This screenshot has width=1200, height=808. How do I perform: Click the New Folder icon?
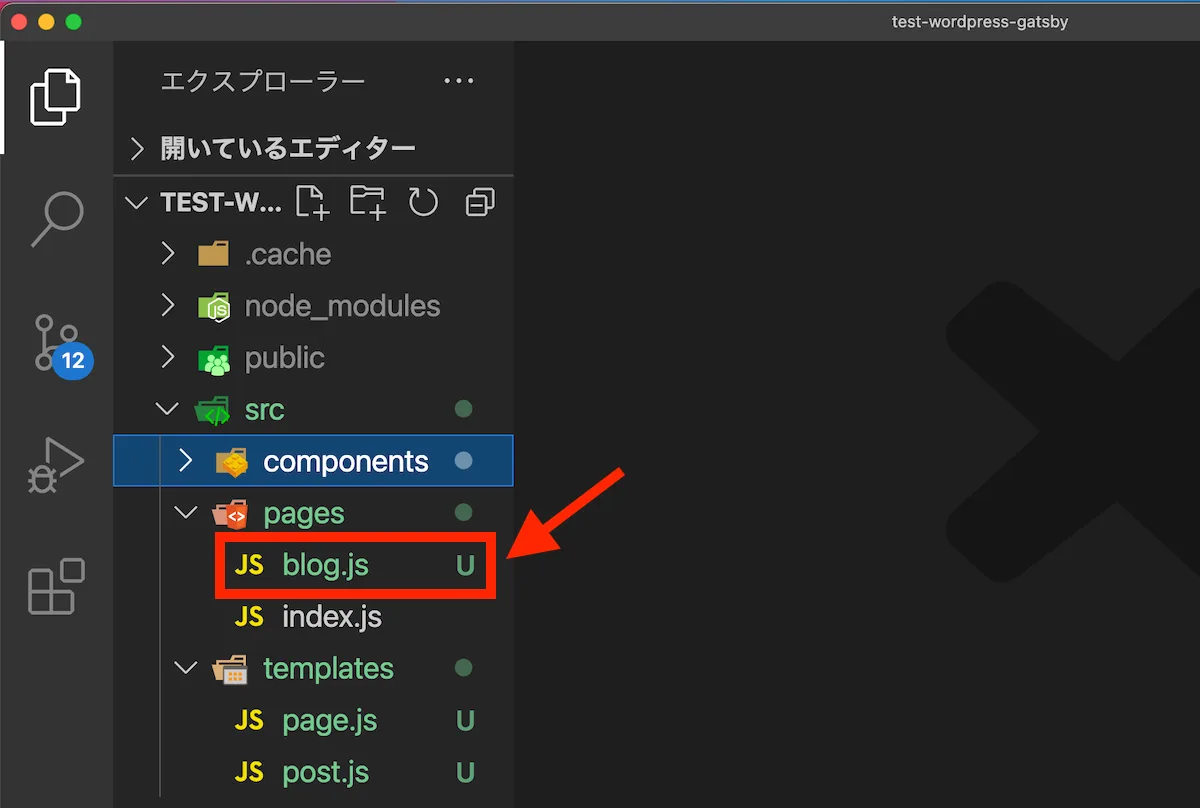368,202
